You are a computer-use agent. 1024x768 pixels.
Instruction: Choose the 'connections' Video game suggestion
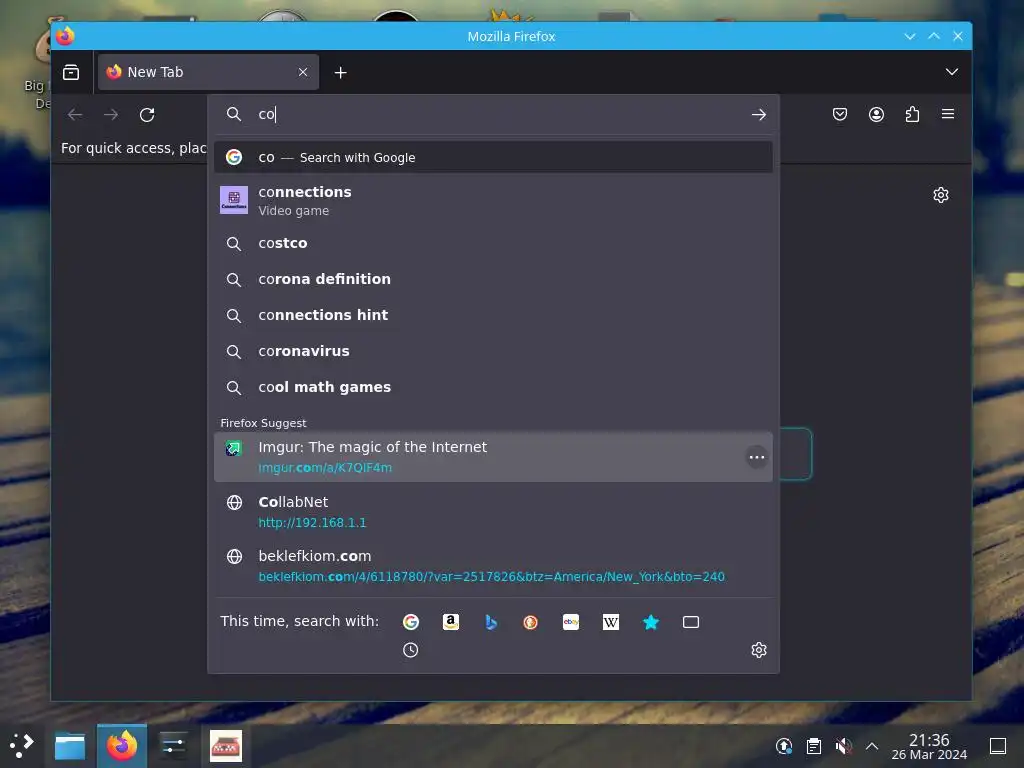click(x=493, y=200)
